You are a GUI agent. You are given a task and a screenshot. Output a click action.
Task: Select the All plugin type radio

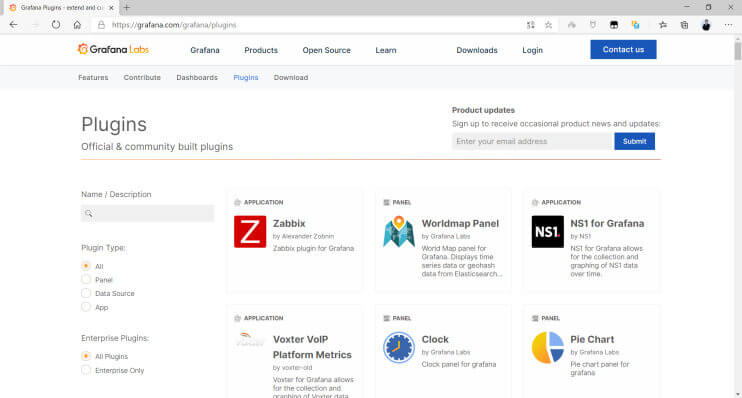[86, 266]
